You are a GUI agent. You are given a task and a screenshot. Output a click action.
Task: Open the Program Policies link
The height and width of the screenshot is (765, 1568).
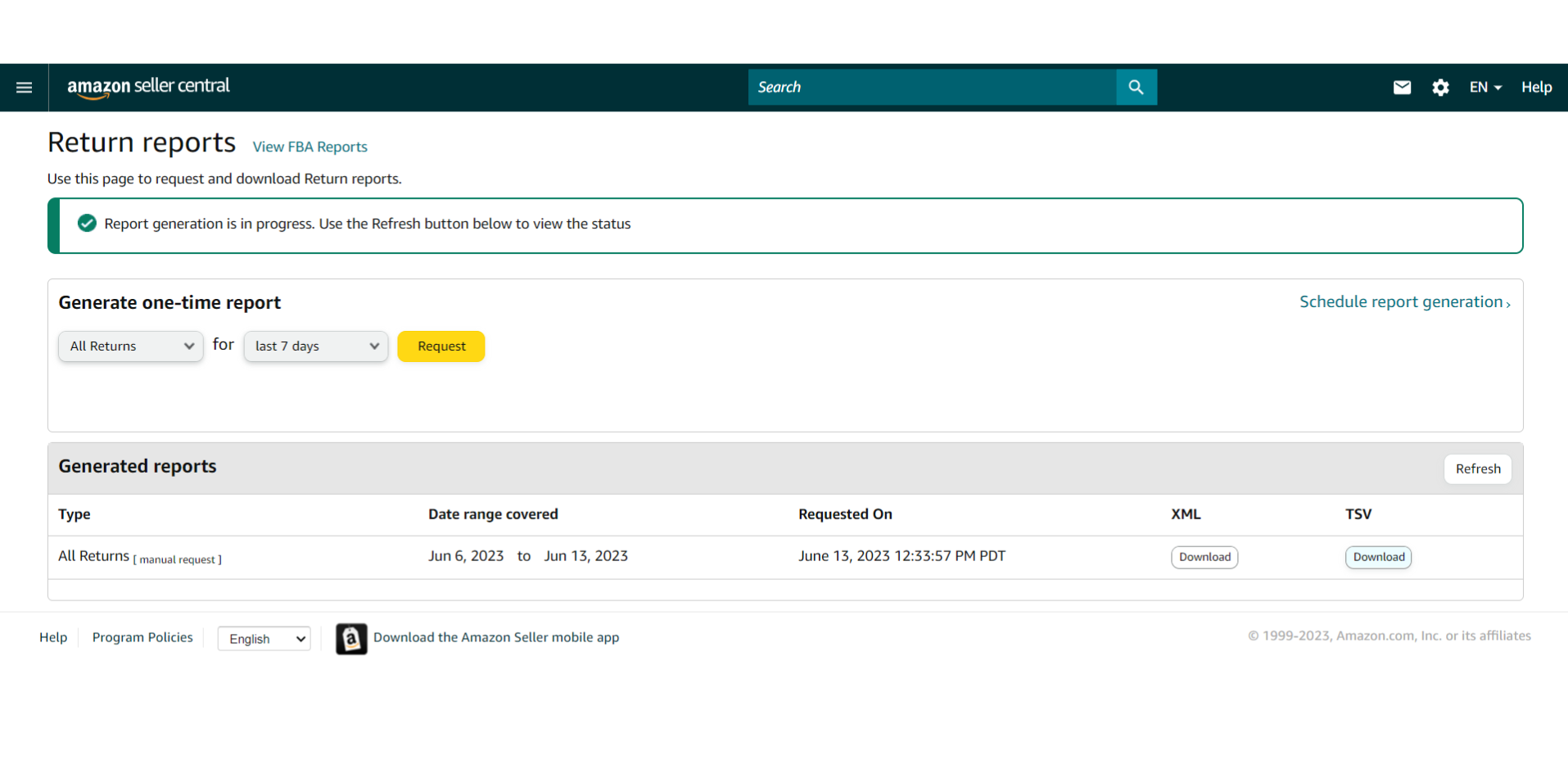coord(142,637)
